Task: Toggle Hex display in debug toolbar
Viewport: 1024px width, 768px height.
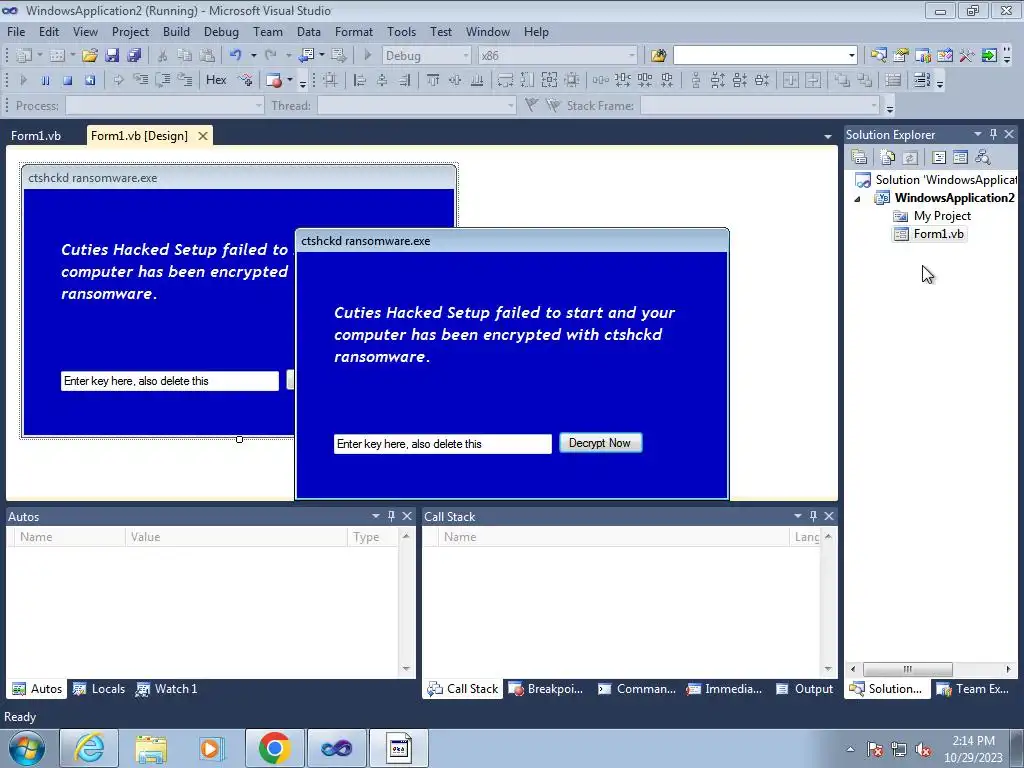Action: (x=216, y=80)
